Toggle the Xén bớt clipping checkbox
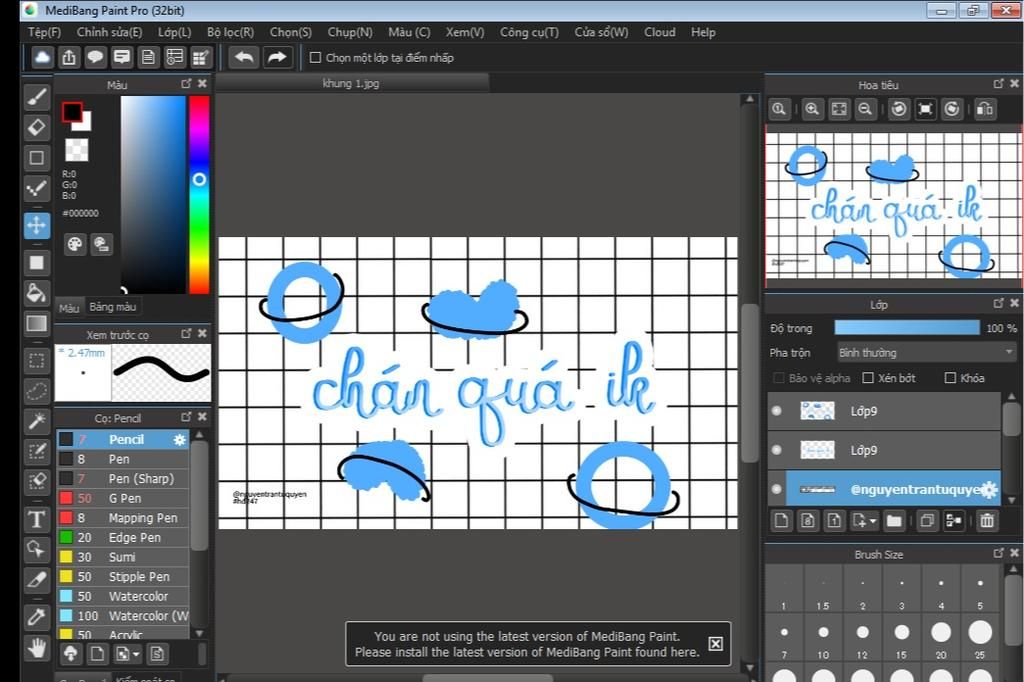 click(868, 378)
